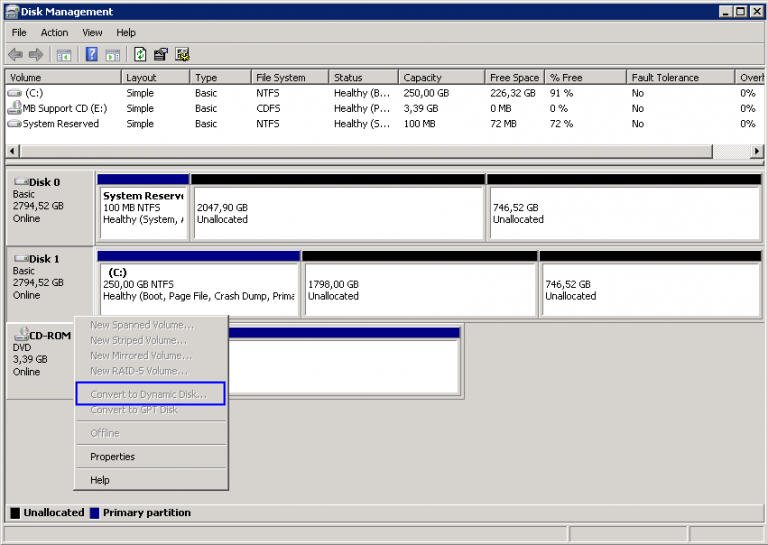Open the Action menu
The width and height of the screenshot is (768, 545).
[x=54, y=33]
